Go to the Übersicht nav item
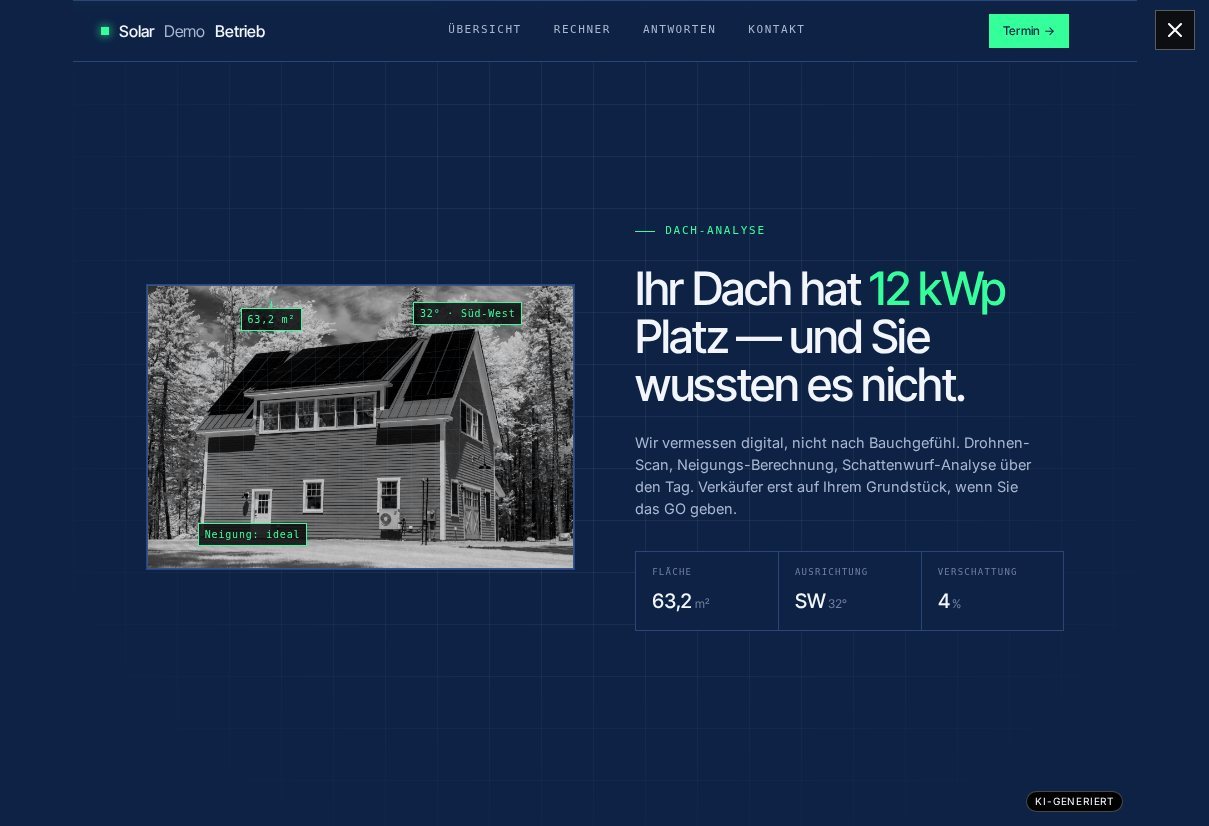This screenshot has width=1209, height=826. (x=485, y=30)
